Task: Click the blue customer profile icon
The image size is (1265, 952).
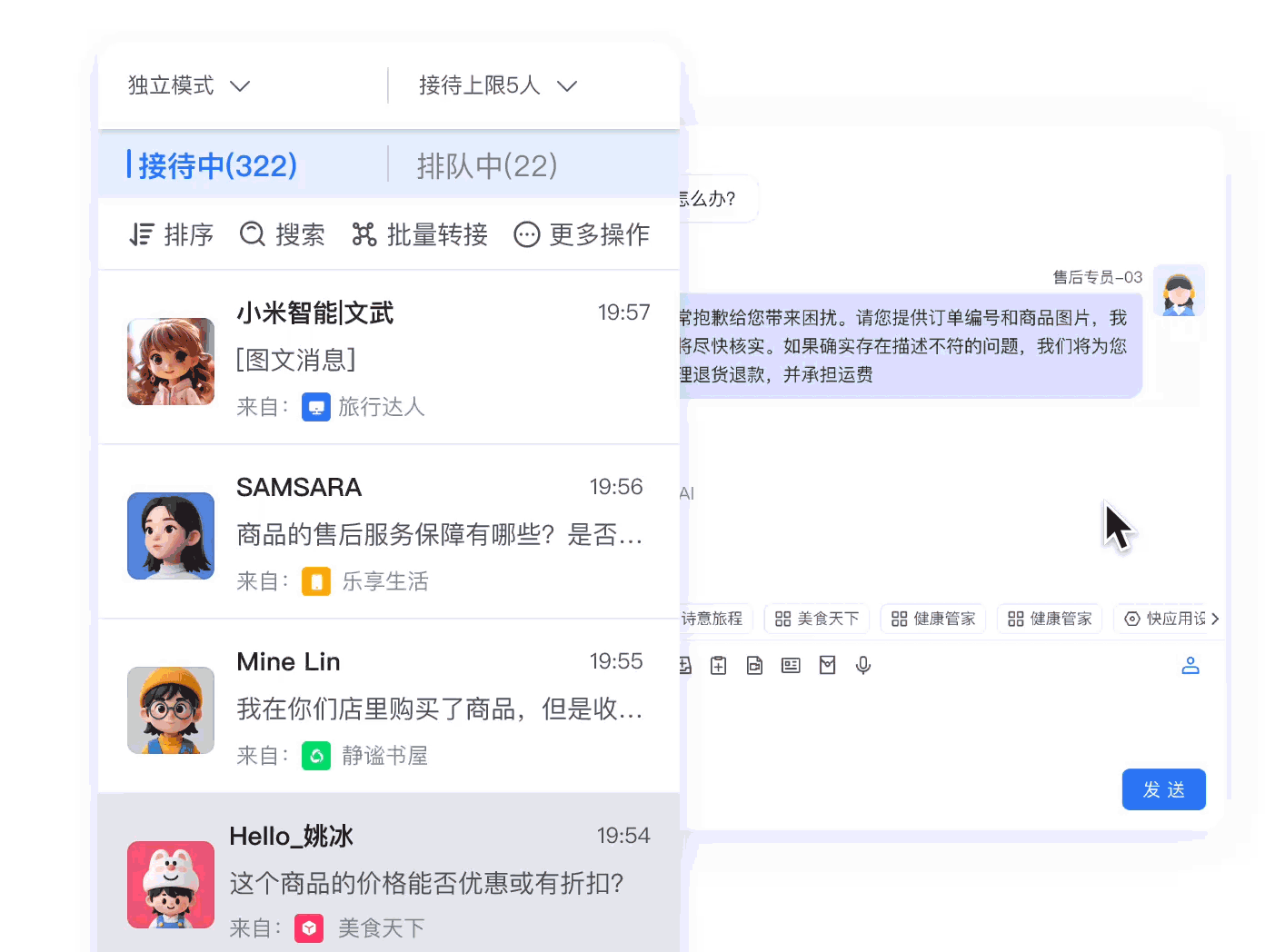Action: click(1190, 665)
